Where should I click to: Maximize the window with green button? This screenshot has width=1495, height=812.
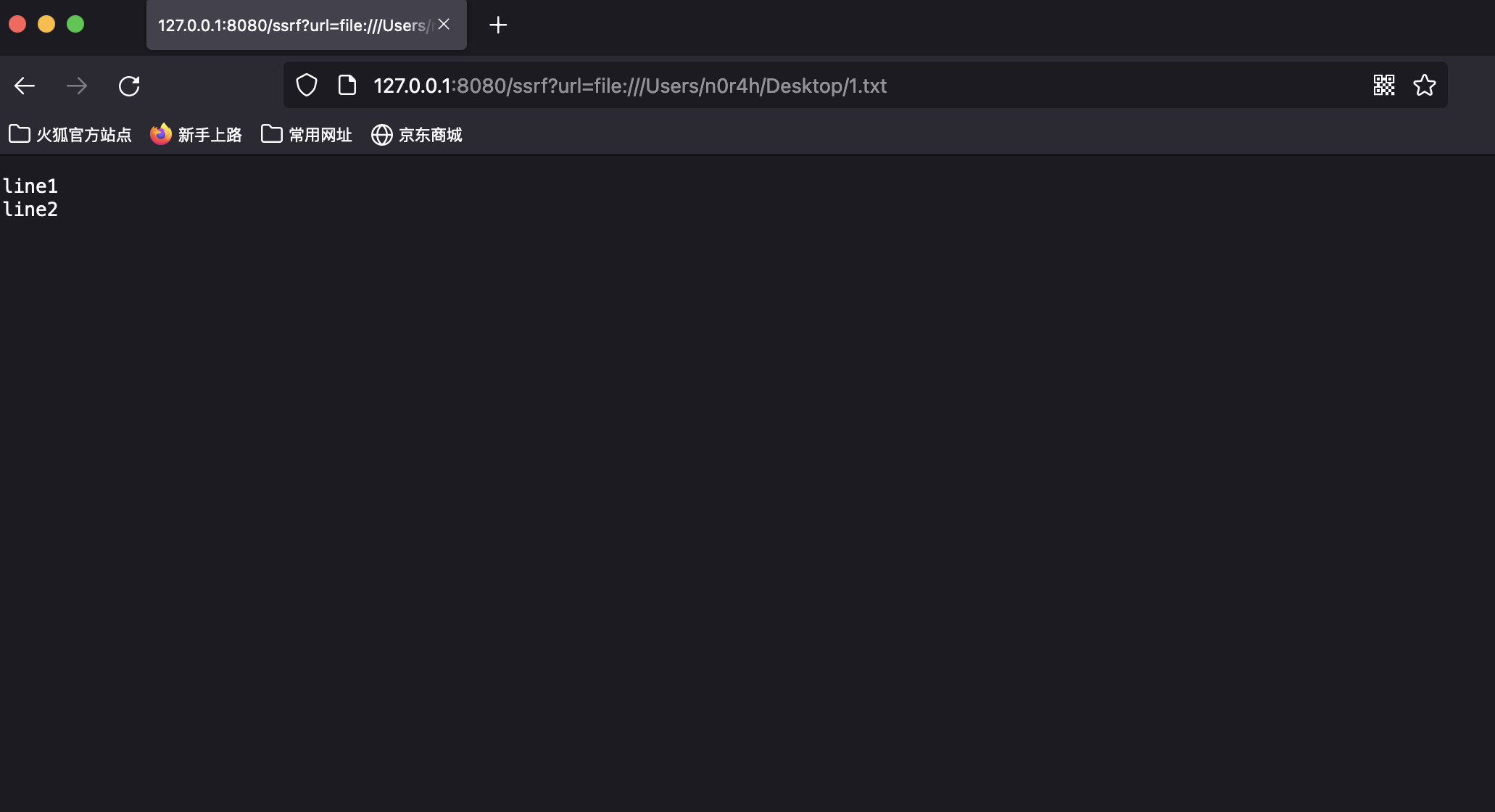tap(75, 25)
